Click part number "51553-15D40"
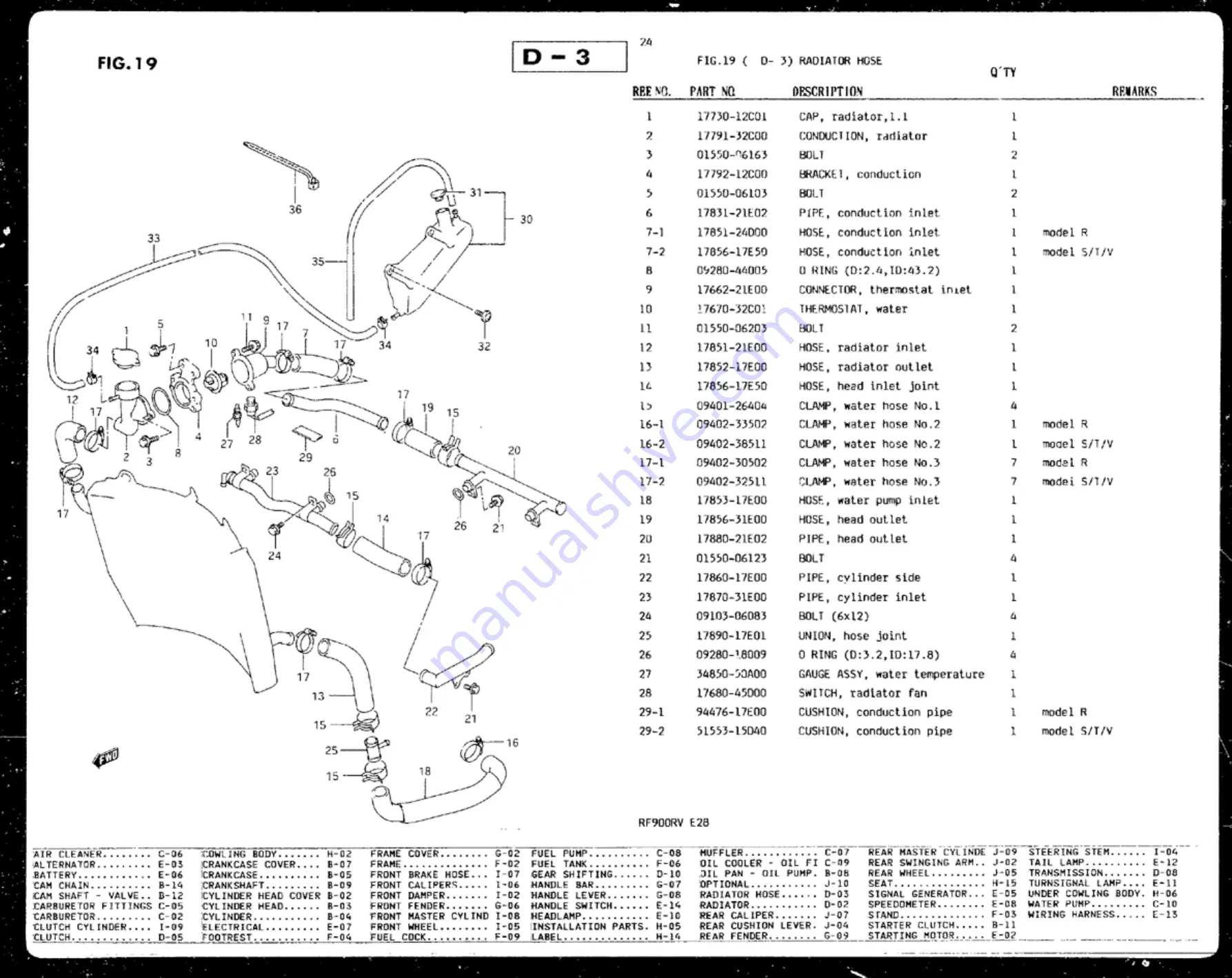 731,731
